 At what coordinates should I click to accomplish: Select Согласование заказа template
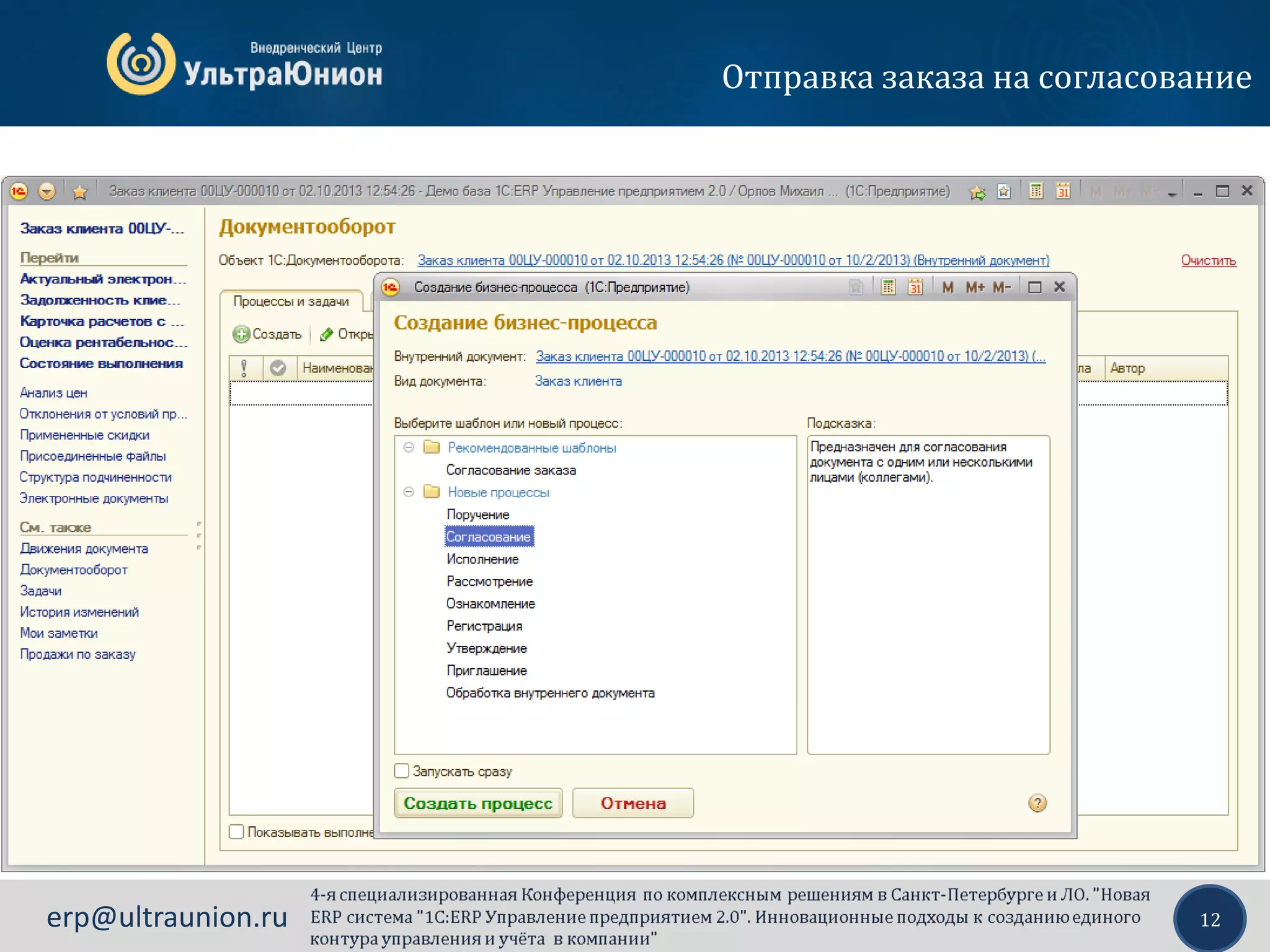tap(511, 470)
